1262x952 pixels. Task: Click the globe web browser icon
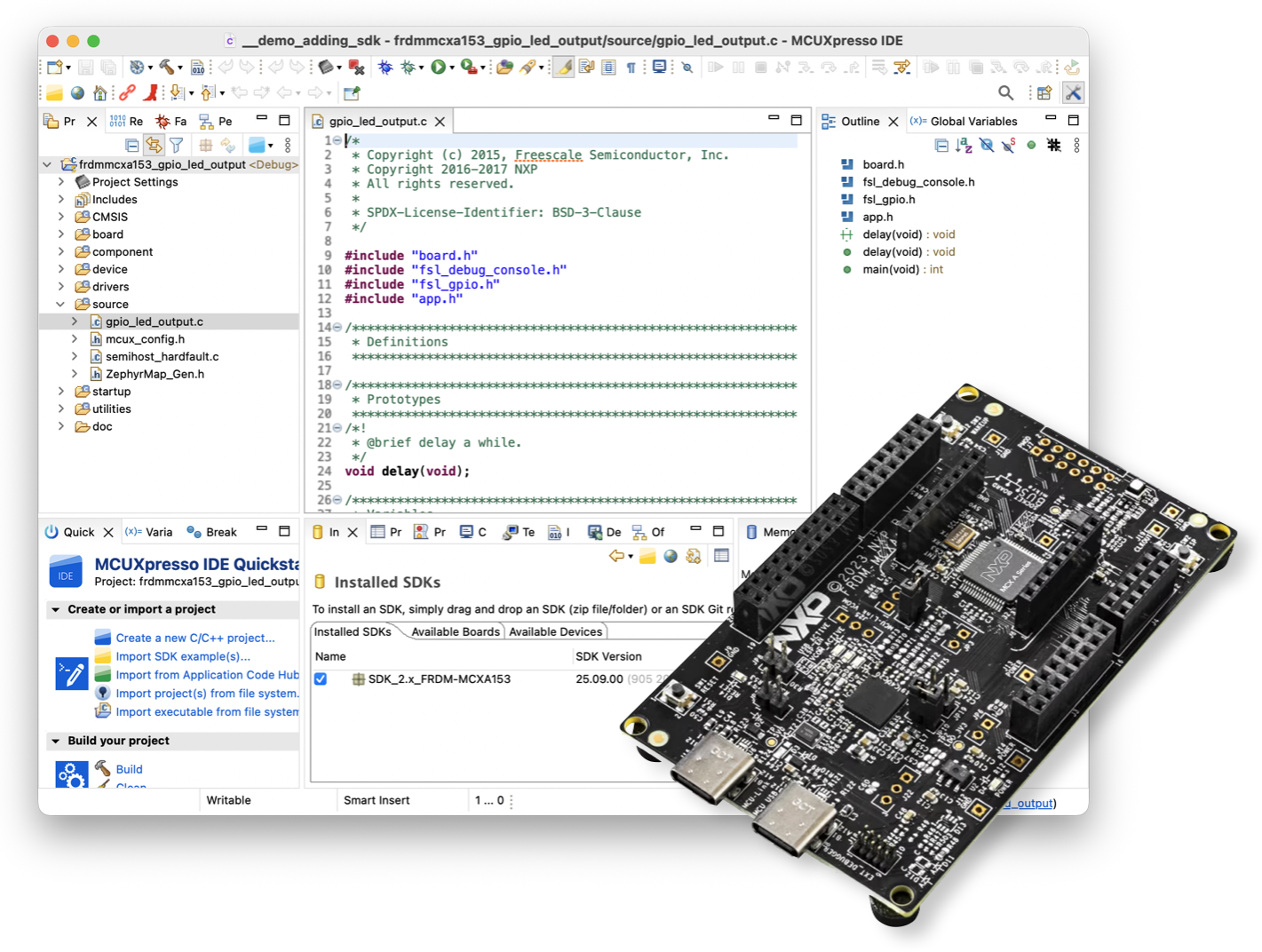click(x=78, y=92)
